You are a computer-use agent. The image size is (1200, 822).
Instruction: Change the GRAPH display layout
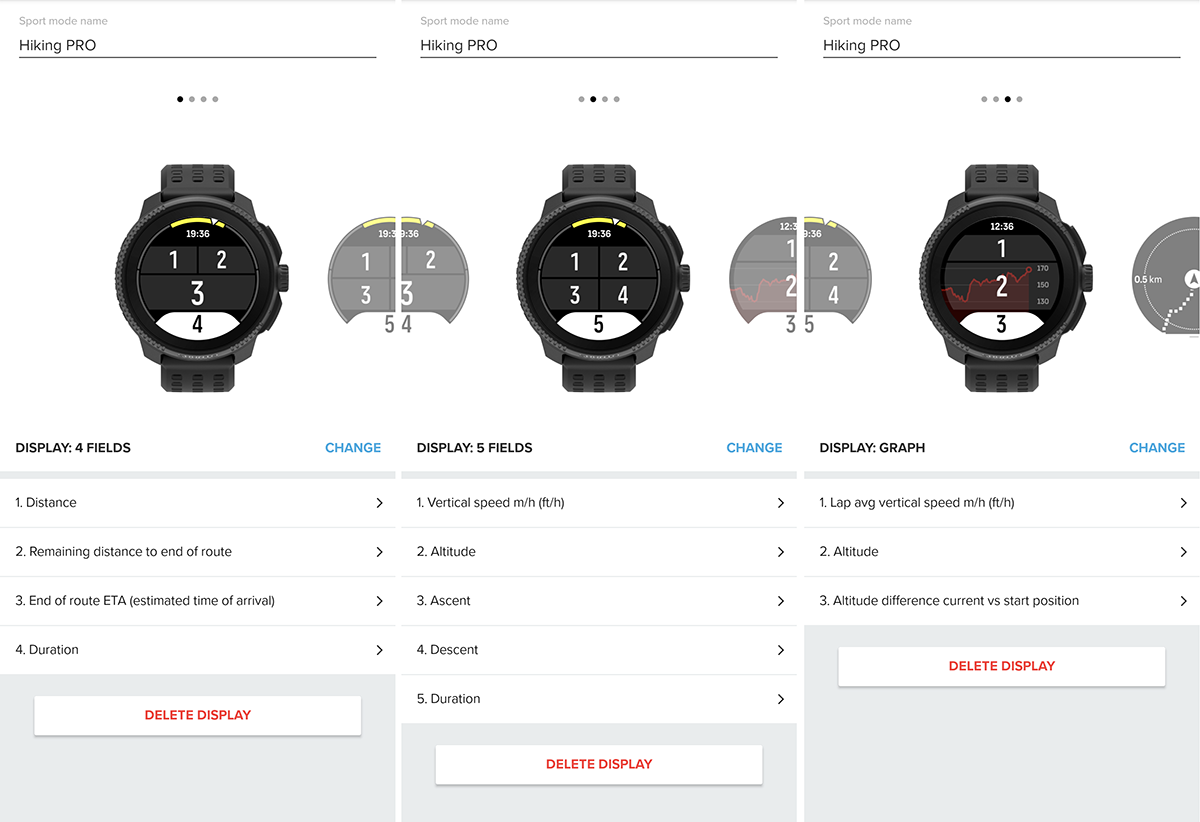(1157, 448)
